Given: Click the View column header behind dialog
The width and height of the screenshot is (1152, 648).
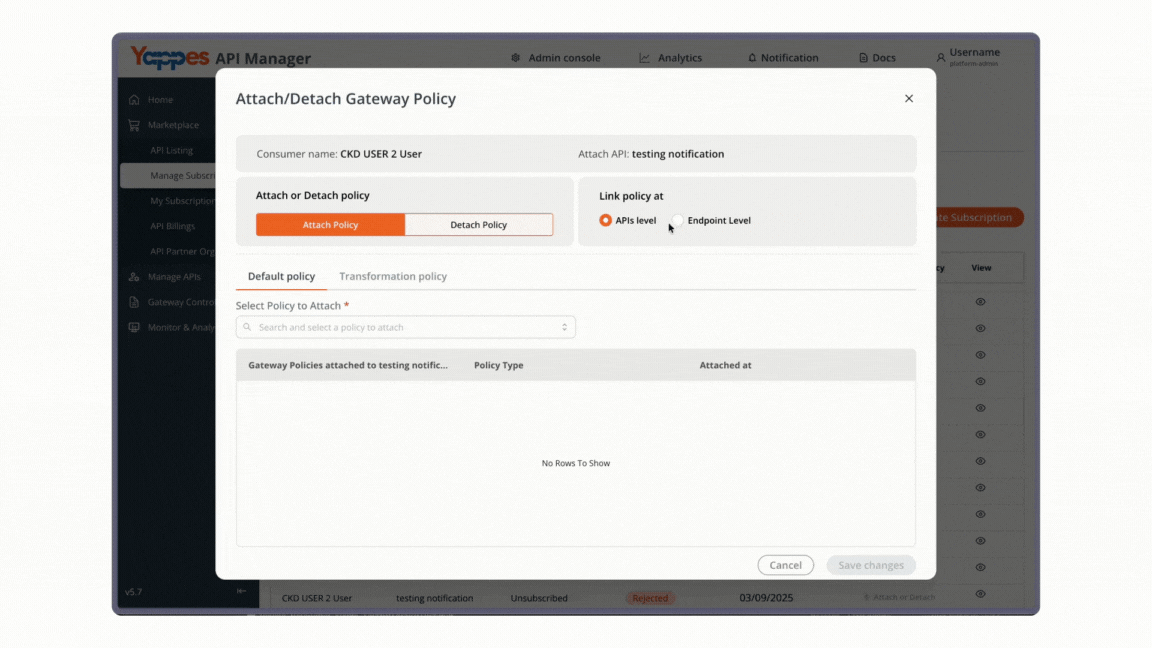Looking at the screenshot, I should click(981, 268).
